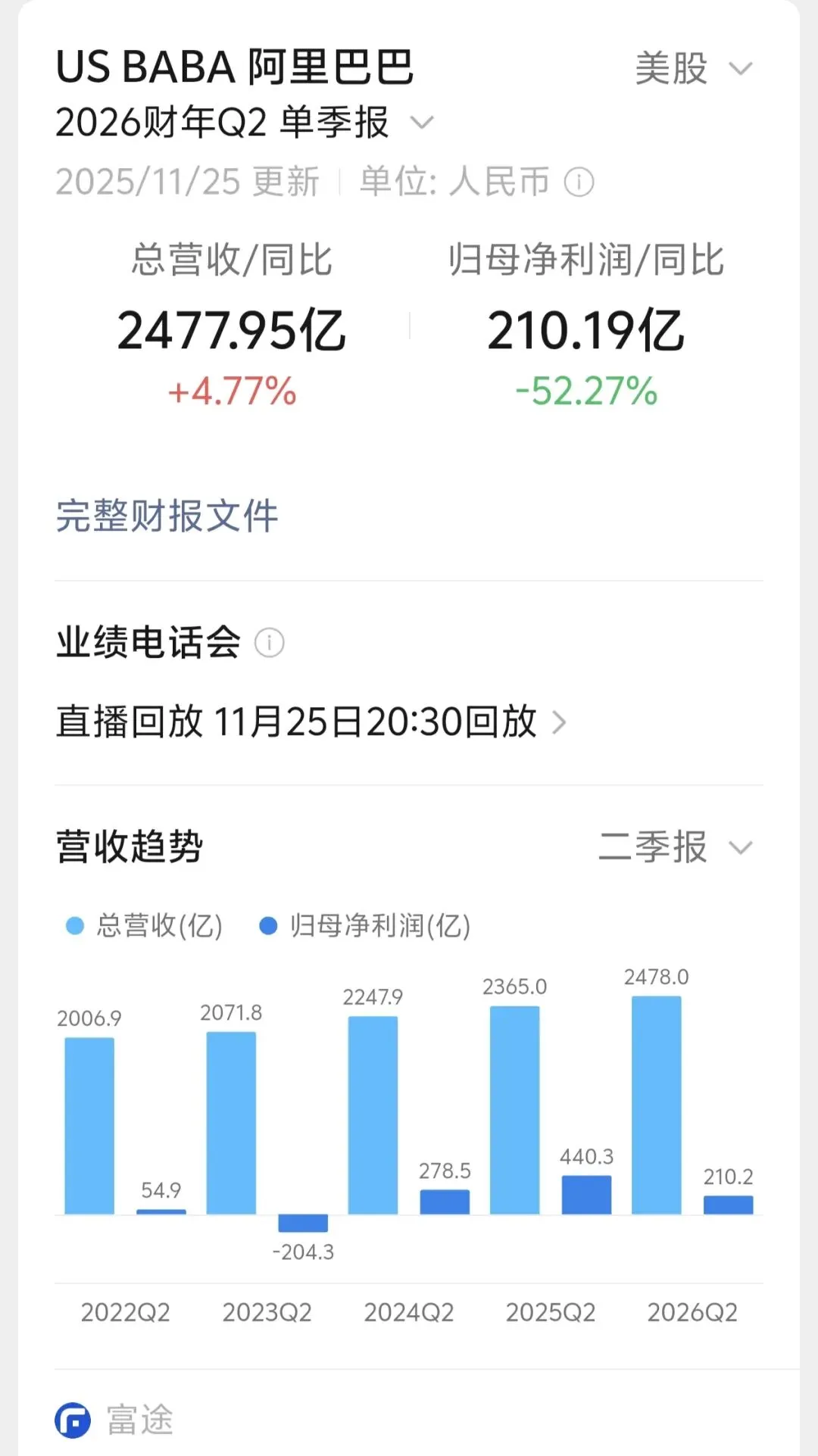Select the 2022Q2 revenue bar 2006.9
Image resolution: width=818 pixels, height=1456 pixels.
click(89, 1126)
